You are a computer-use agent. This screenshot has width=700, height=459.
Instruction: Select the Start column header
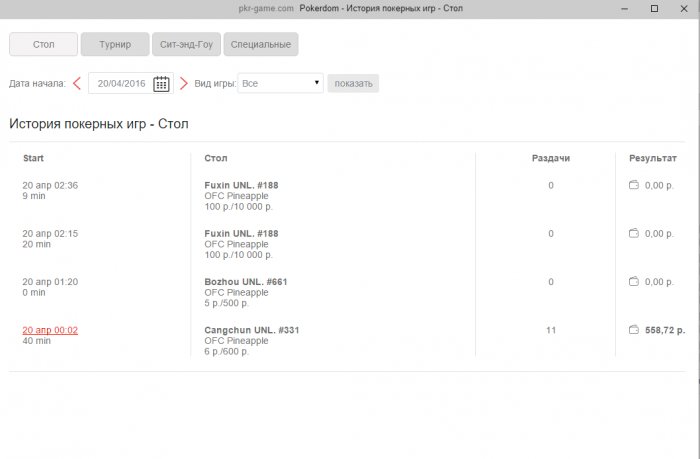[x=33, y=158]
